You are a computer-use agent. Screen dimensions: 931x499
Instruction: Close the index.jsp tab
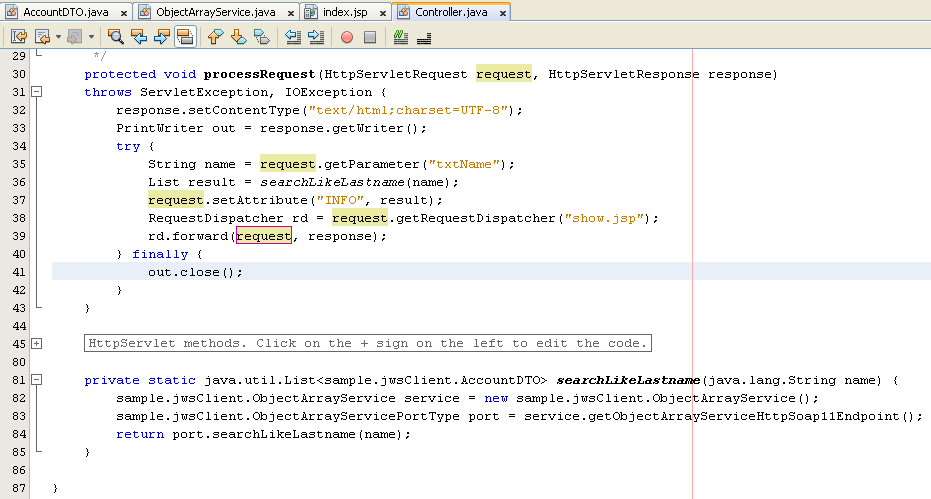[x=383, y=13]
